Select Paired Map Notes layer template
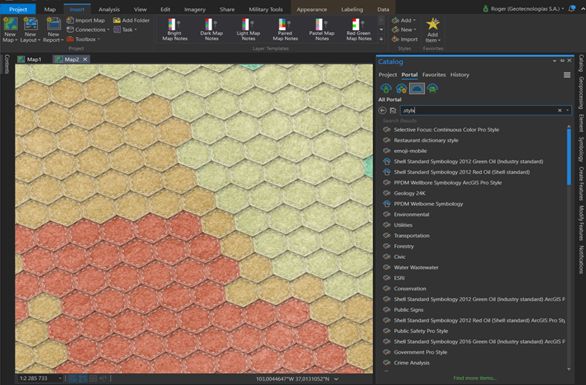Viewport: 586px width, 385px height. point(285,30)
